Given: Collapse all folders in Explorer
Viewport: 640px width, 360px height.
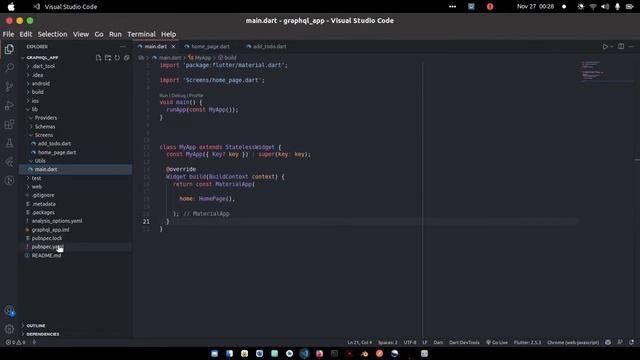Looking at the screenshot, I should 127,58.
